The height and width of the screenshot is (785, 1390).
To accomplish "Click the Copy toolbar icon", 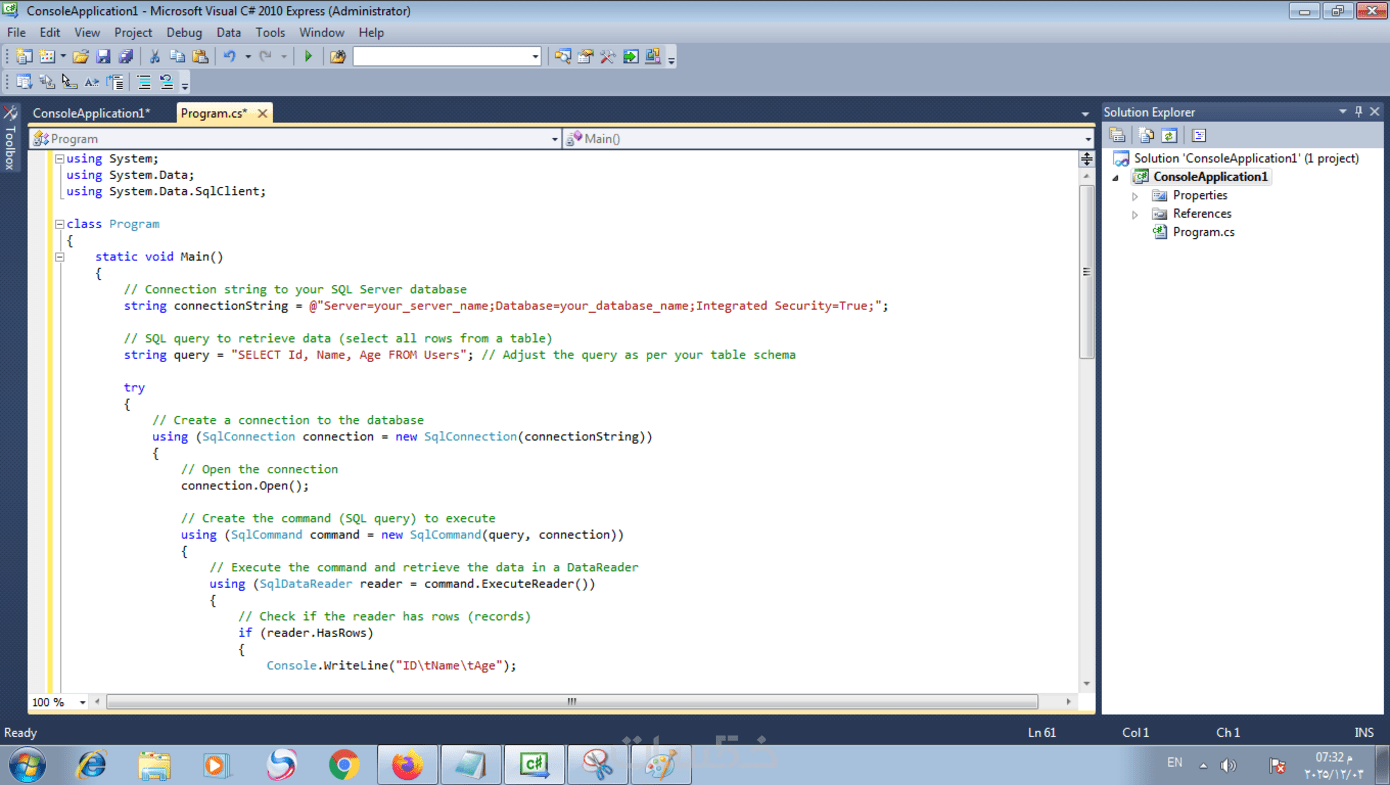I will pos(178,57).
